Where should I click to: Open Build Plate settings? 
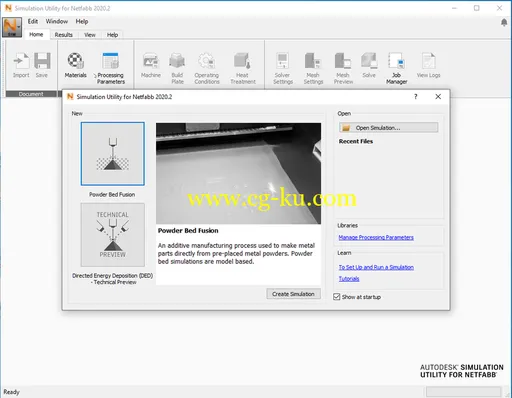pyautogui.click(x=177, y=68)
